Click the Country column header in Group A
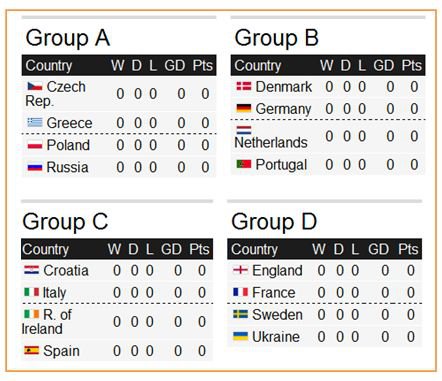 click(x=49, y=66)
